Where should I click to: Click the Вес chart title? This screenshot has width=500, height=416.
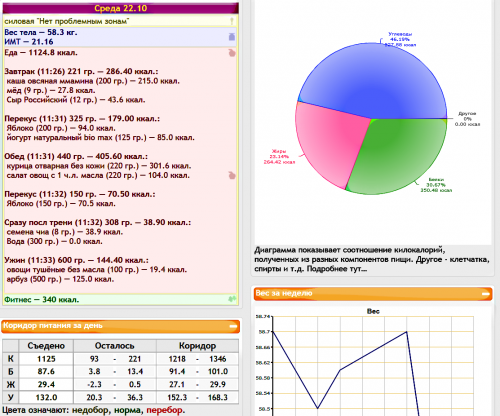[x=373, y=311]
